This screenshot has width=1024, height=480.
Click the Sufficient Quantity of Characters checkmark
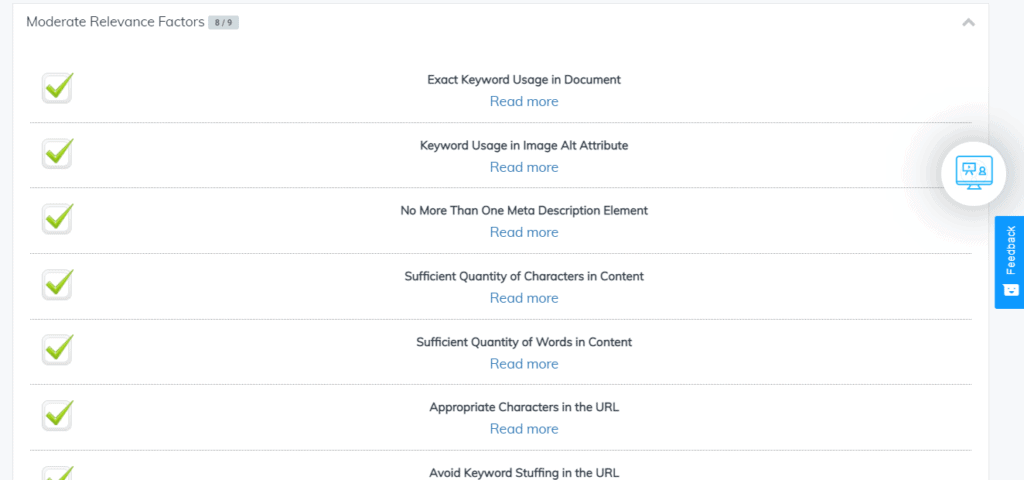pos(57,284)
